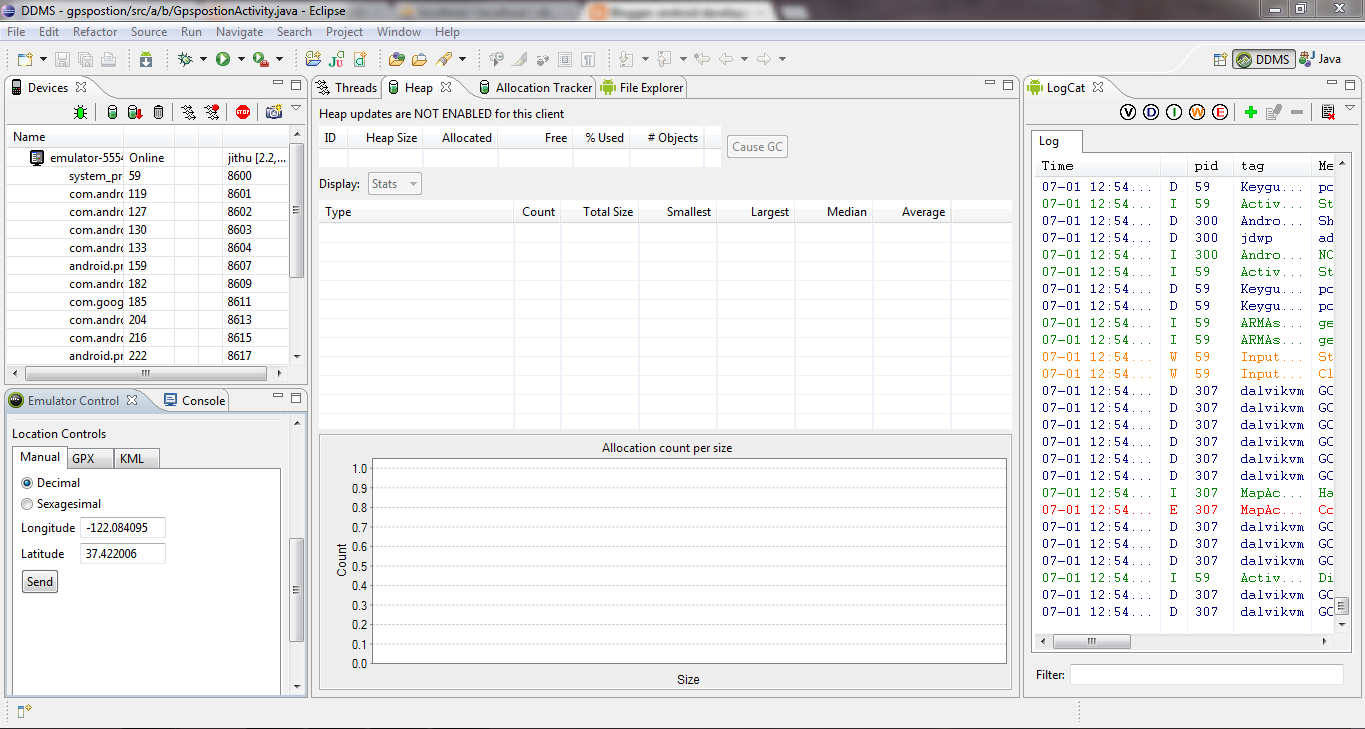Open the Forward navigation dropdown arrow
1365x729 pixels.
781,59
